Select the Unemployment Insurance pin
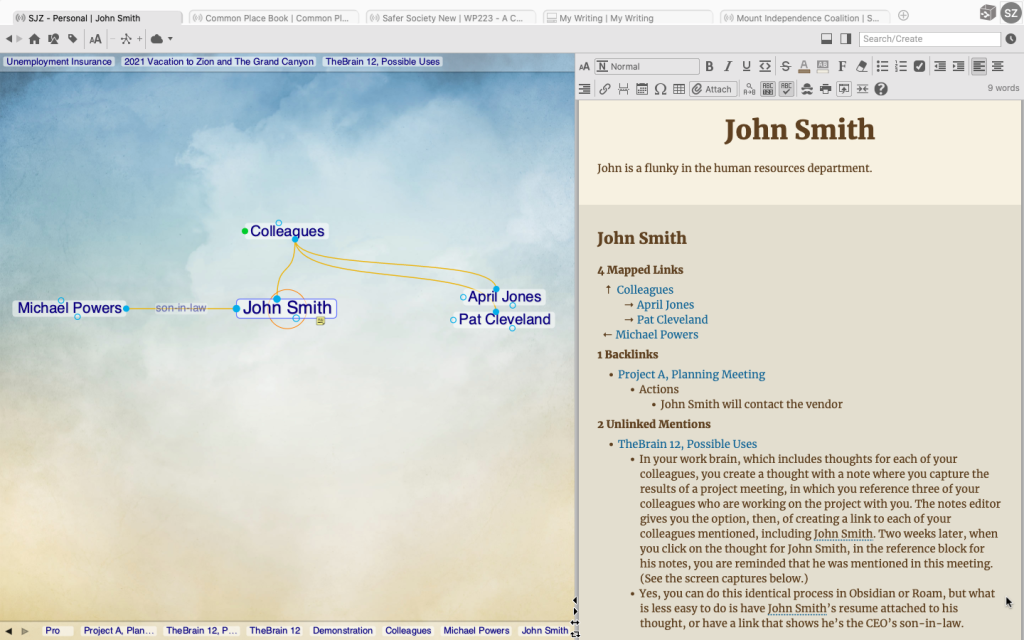This screenshot has height=640, width=1024. click(x=59, y=61)
